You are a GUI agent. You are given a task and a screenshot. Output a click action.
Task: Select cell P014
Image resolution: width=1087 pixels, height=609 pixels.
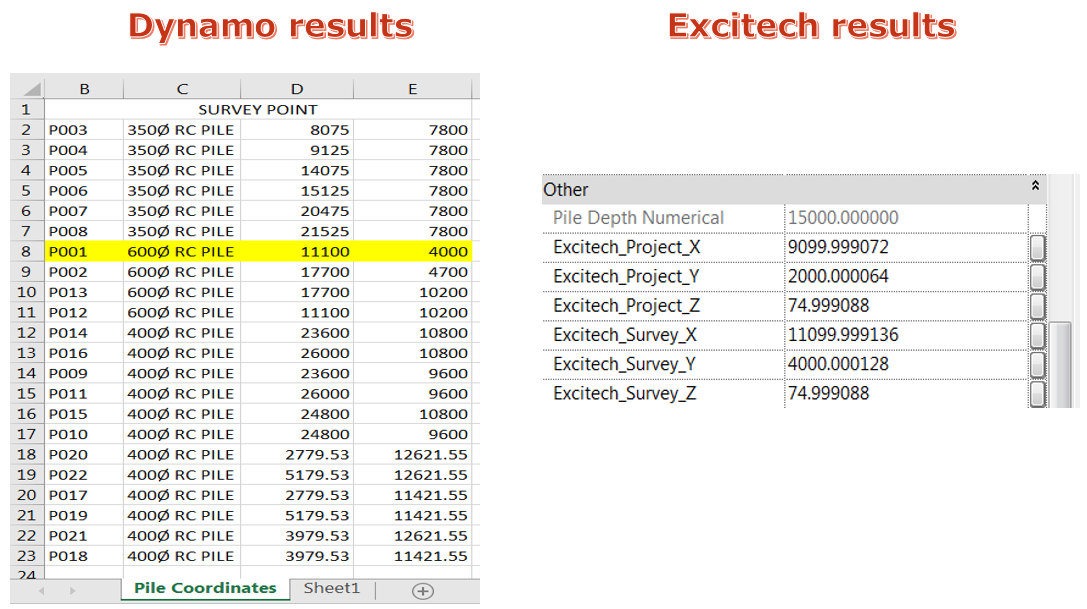[x=85, y=333]
